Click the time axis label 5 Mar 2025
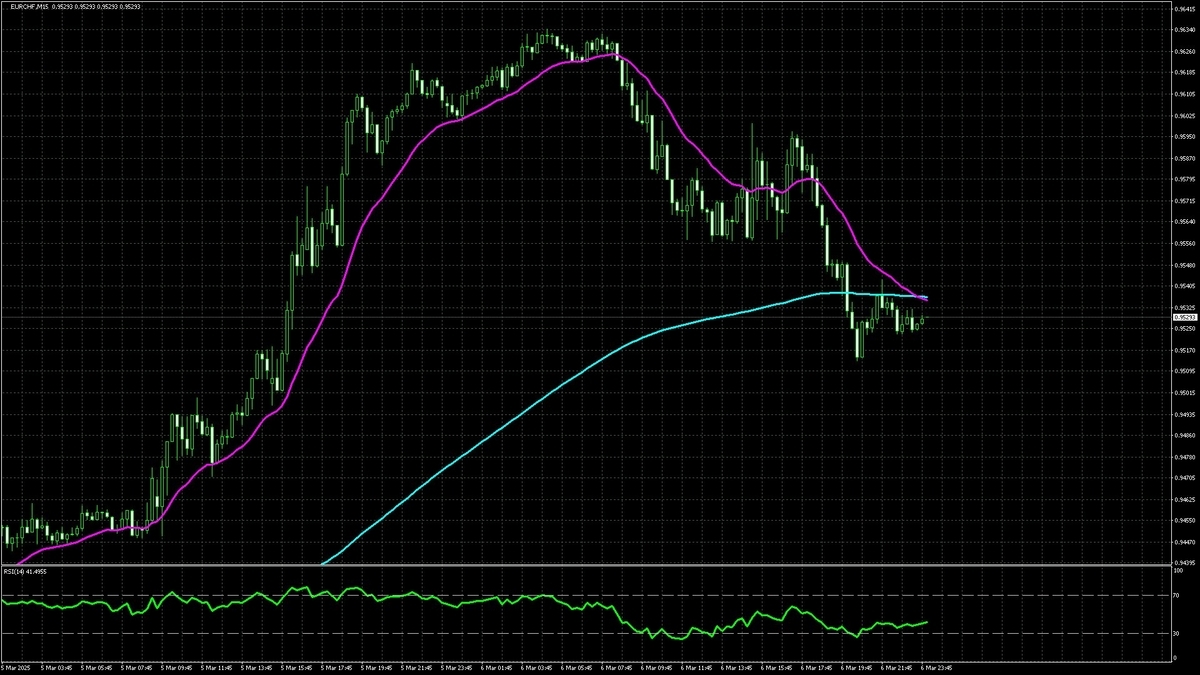 tap(17, 666)
